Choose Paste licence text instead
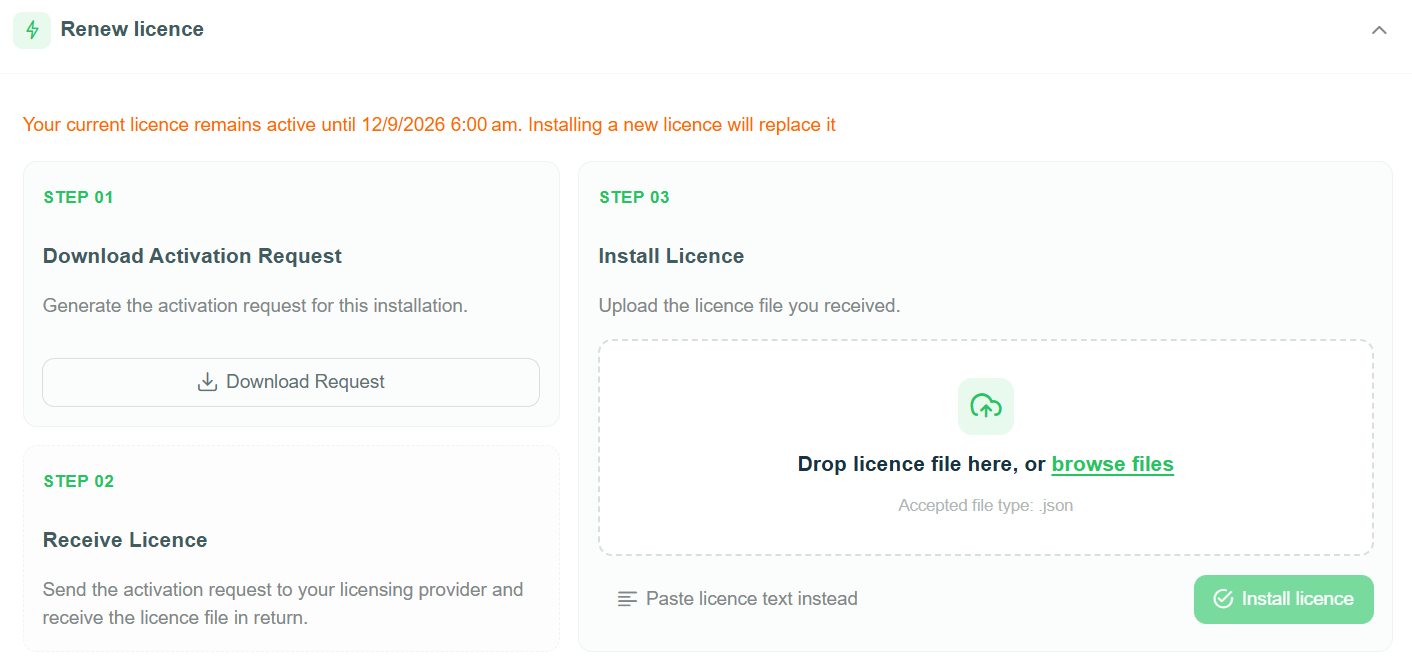 (x=737, y=599)
